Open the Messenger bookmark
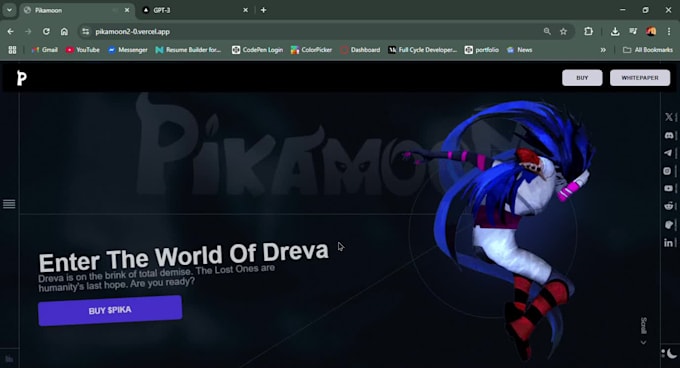Viewport: 680px width, 368px height. coord(128,50)
